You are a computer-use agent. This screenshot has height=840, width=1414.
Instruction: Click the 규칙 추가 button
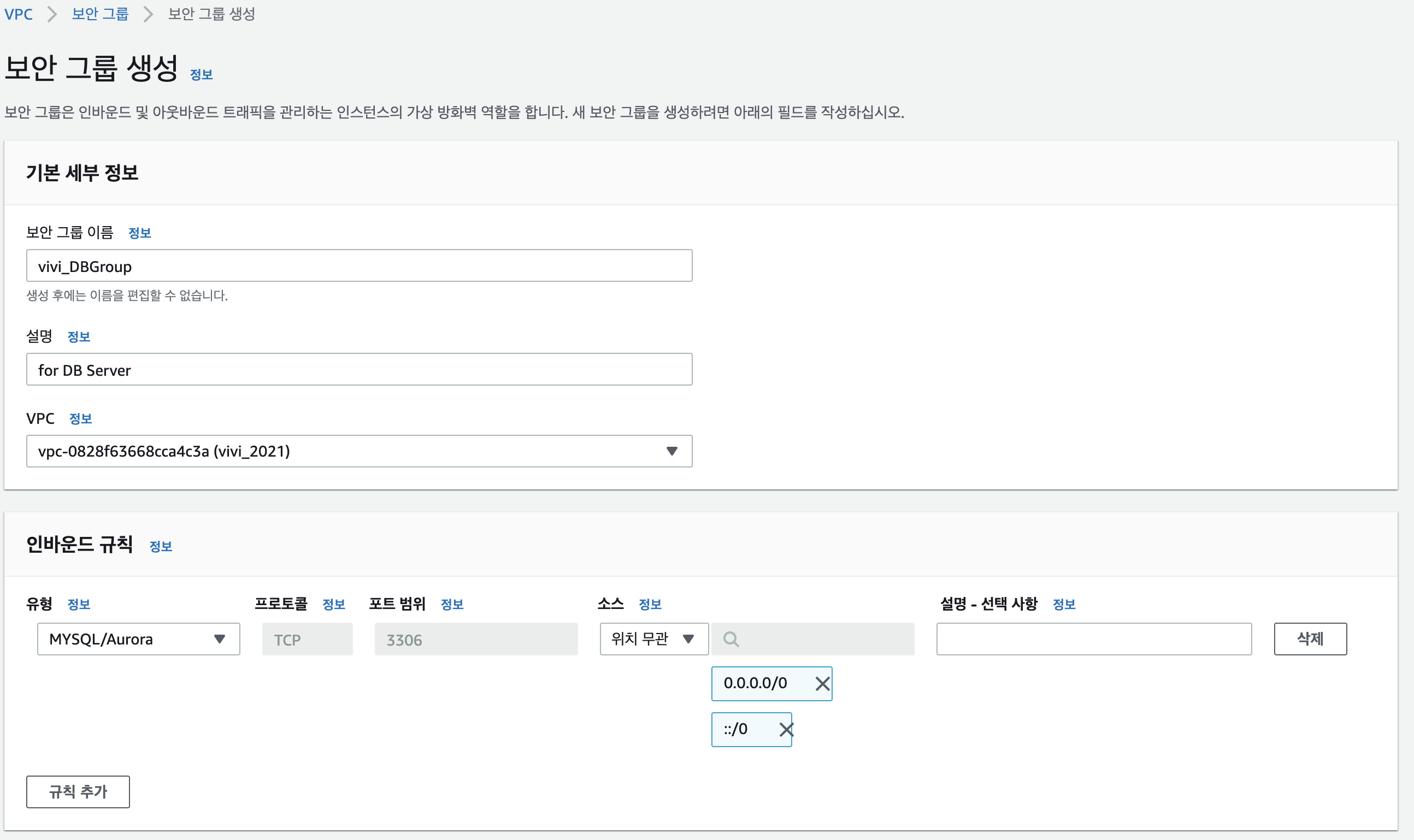[x=78, y=791]
